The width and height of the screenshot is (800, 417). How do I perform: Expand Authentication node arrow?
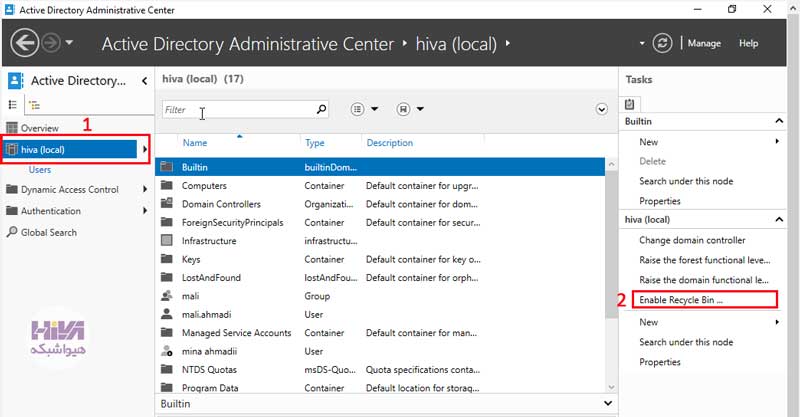click(x=145, y=211)
